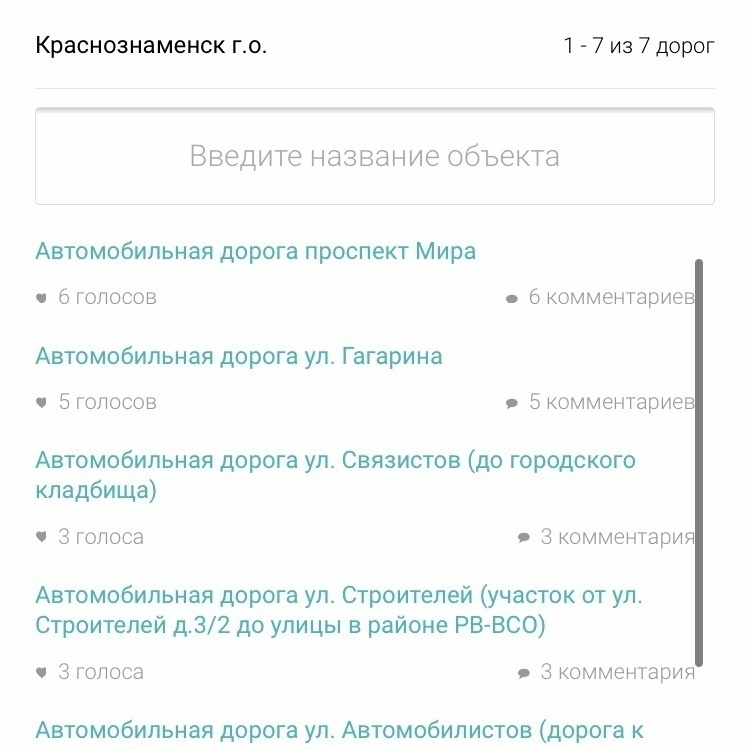
Task: Click comment bubble under ул. Связистов road
Action: pyautogui.click(x=524, y=538)
